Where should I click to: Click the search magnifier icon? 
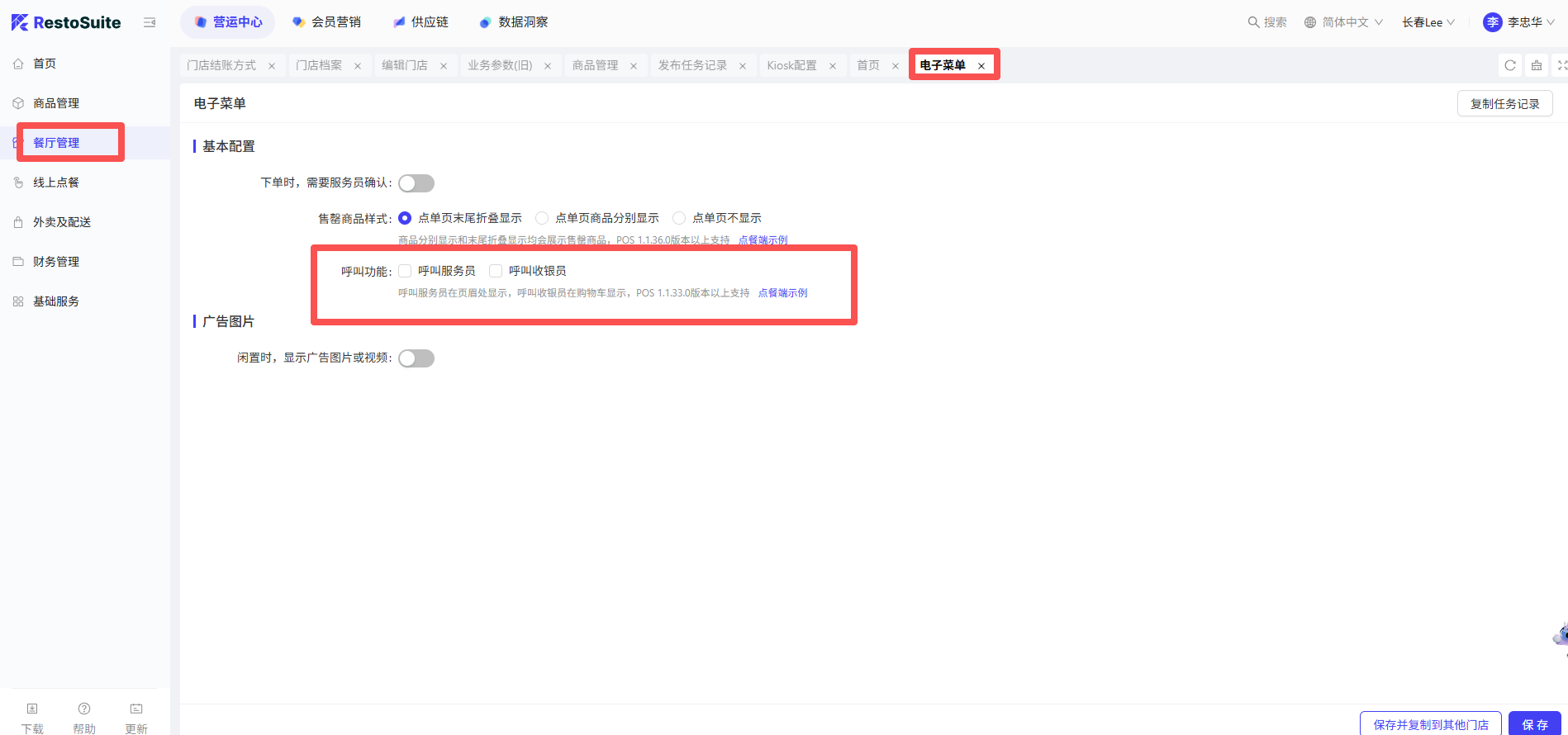(1253, 22)
